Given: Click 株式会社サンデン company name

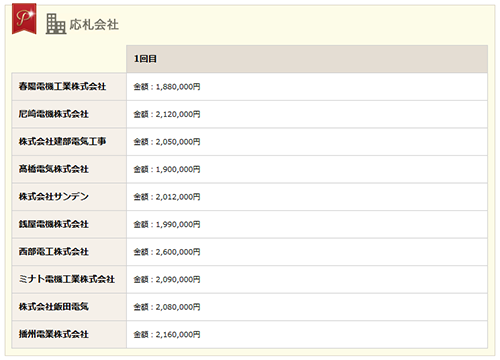Looking at the screenshot, I should [x=54, y=197].
